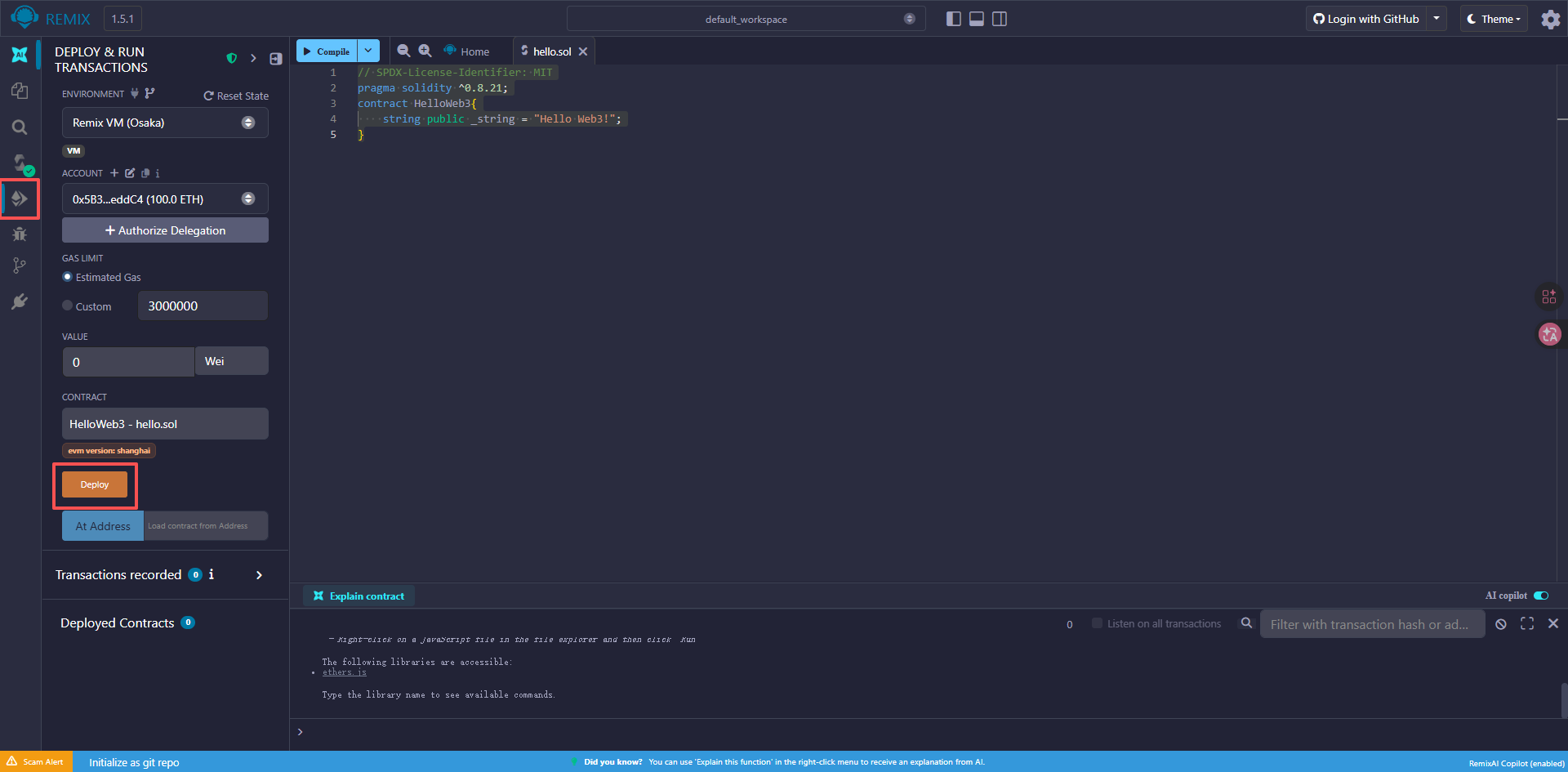The image size is (1568, 772).
Task: Zoom out the editor font
Action: pyautogui.click(x=403, y=51)
